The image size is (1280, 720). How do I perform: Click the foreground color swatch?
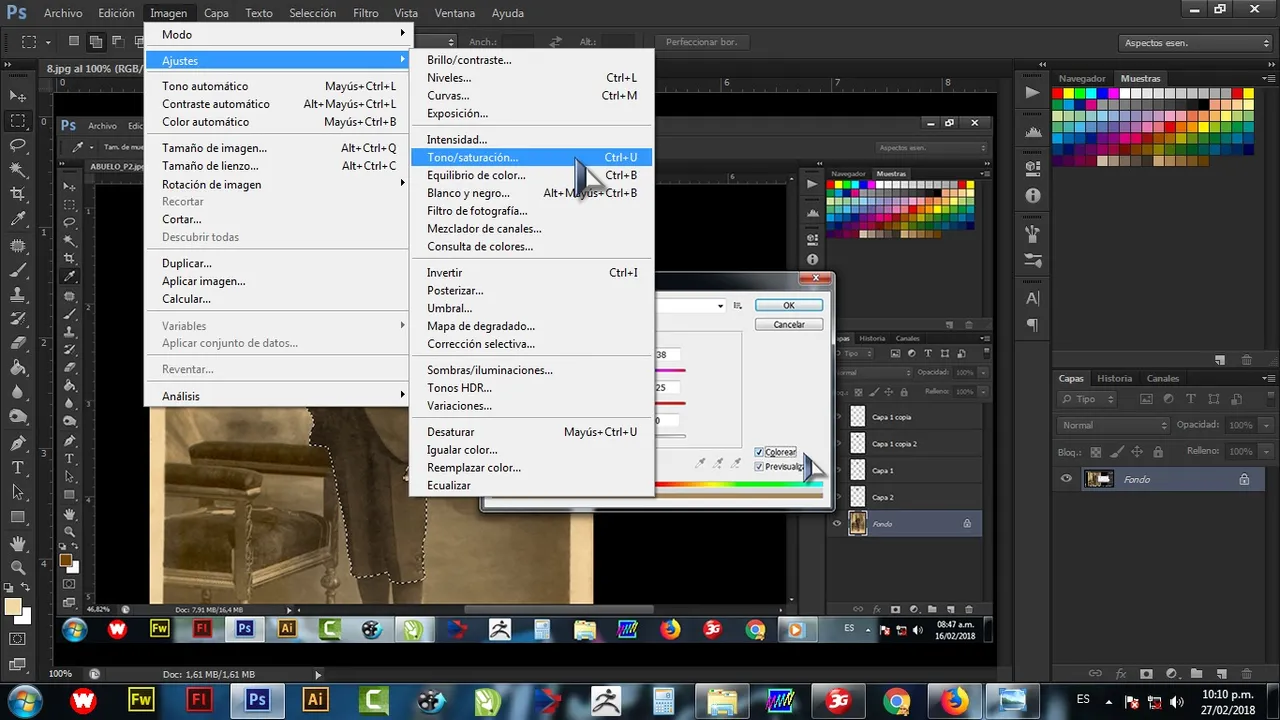(x=13, y=606)
